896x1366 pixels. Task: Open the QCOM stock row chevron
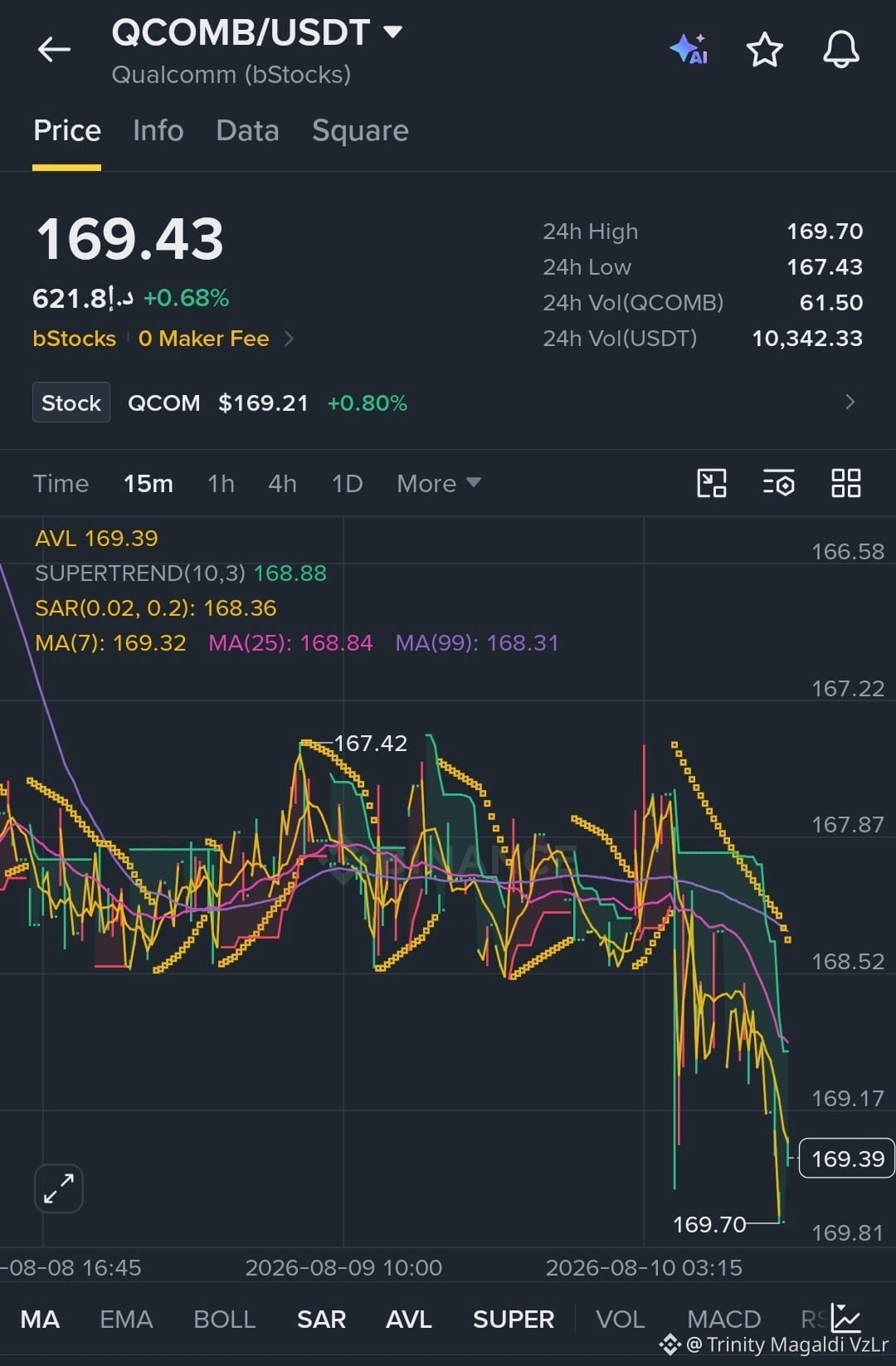850,402
